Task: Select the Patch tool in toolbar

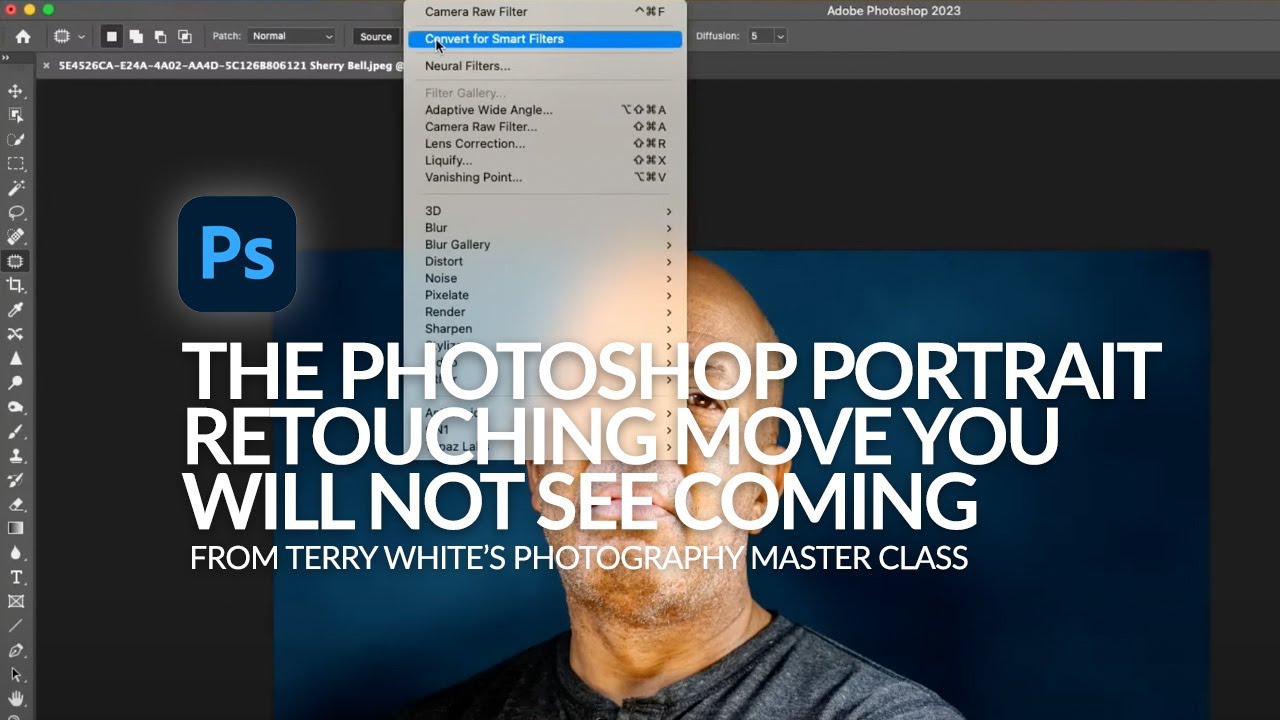Action: pyautogui.click(x=16, y=261)
